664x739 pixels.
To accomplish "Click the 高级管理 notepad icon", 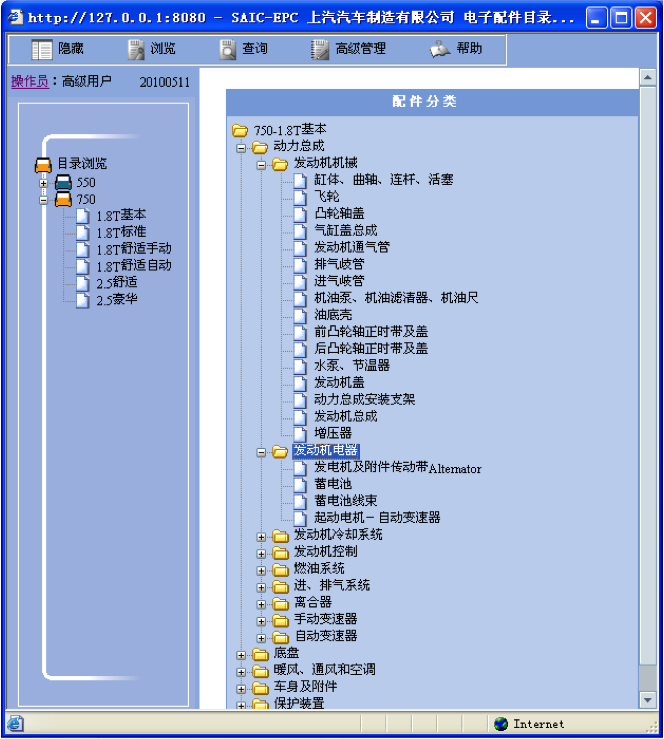I will click(320, 49).
